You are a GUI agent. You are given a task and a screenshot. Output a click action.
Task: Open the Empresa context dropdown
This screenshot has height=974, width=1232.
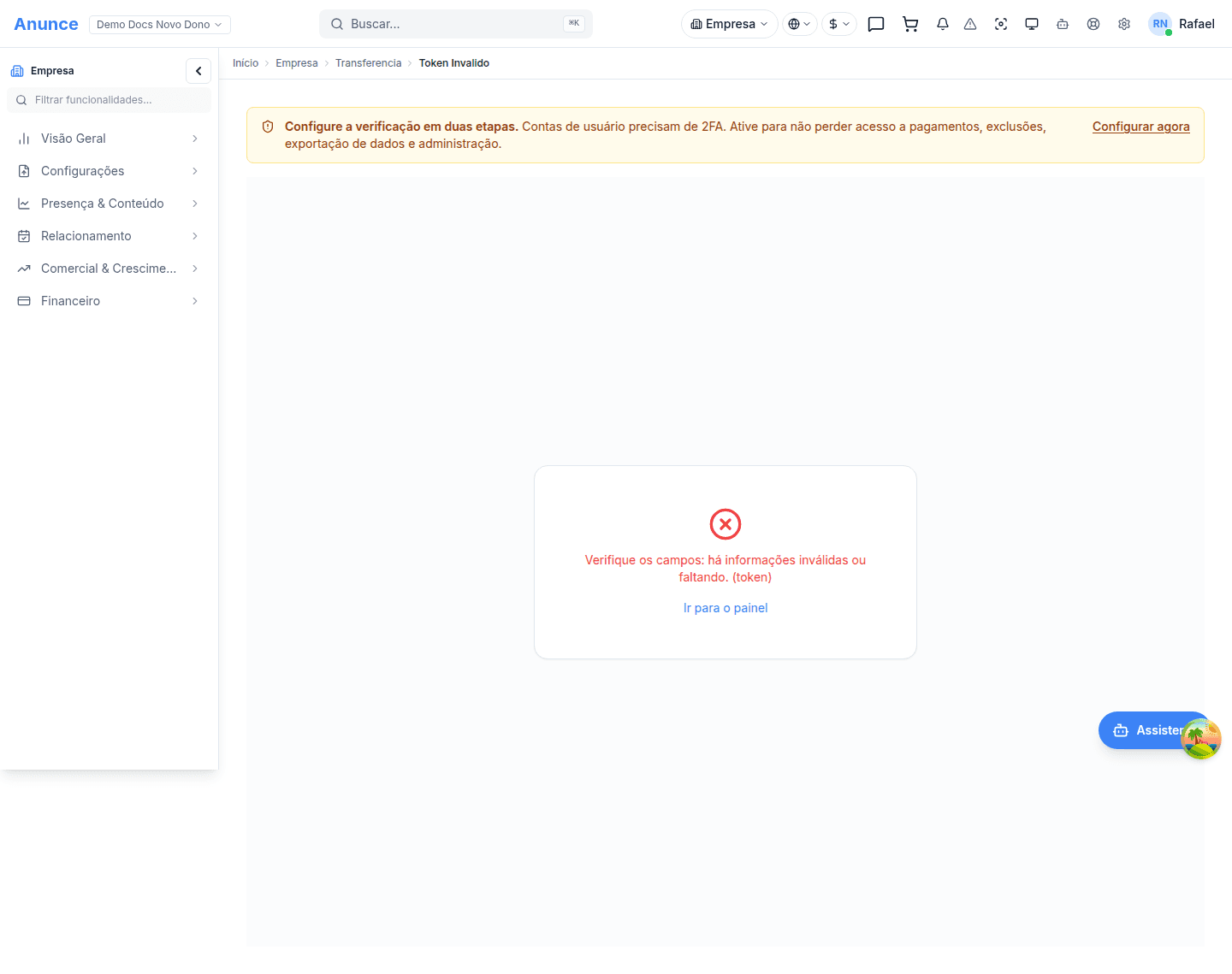730,24
